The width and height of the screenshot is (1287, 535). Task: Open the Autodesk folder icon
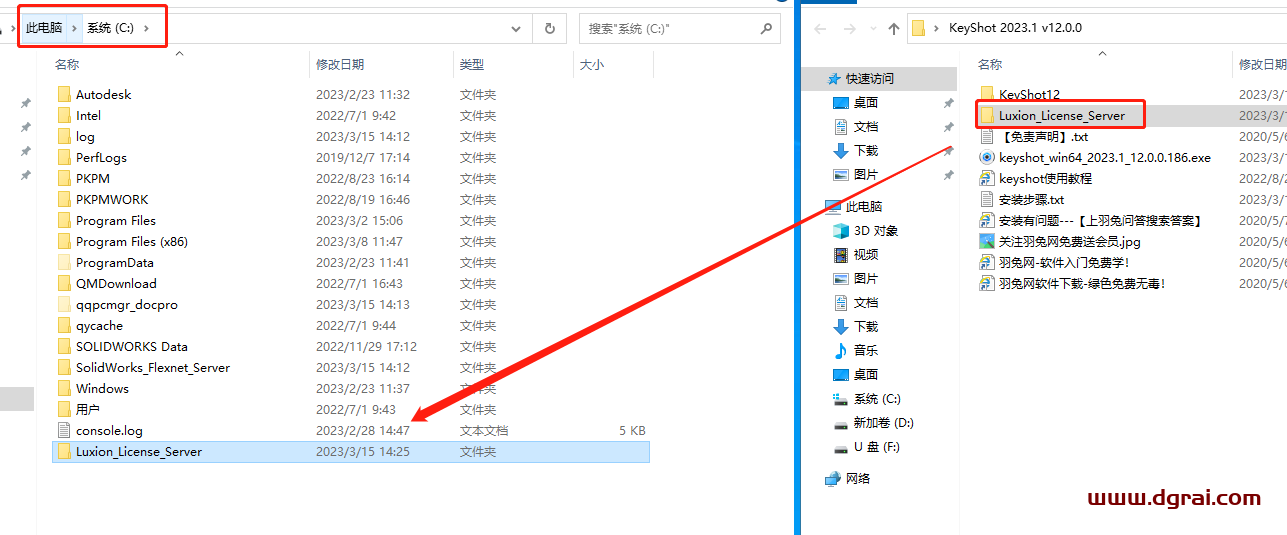pyautogui.click(x=64, y=94)
